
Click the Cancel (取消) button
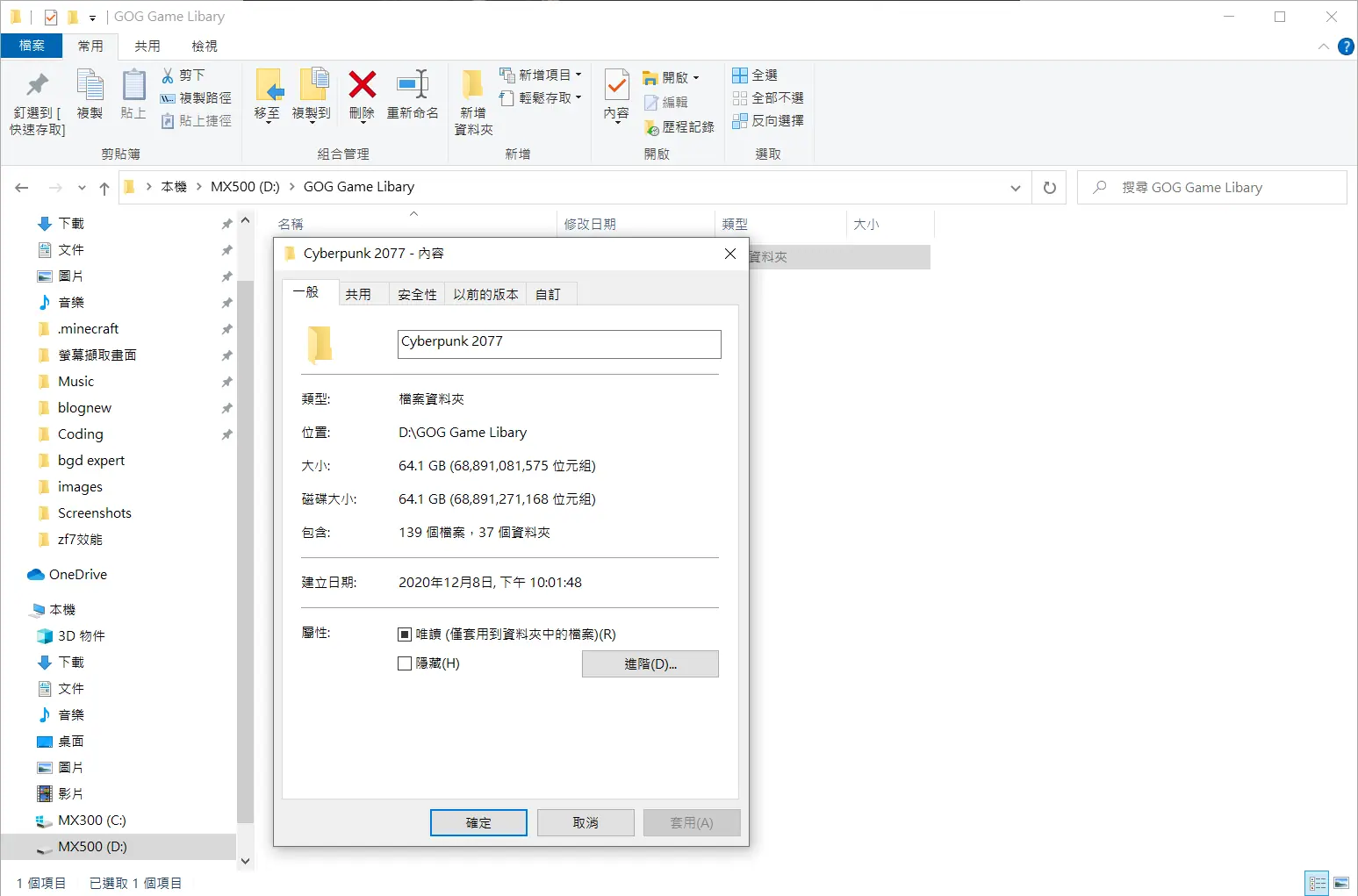coord(586,823)
